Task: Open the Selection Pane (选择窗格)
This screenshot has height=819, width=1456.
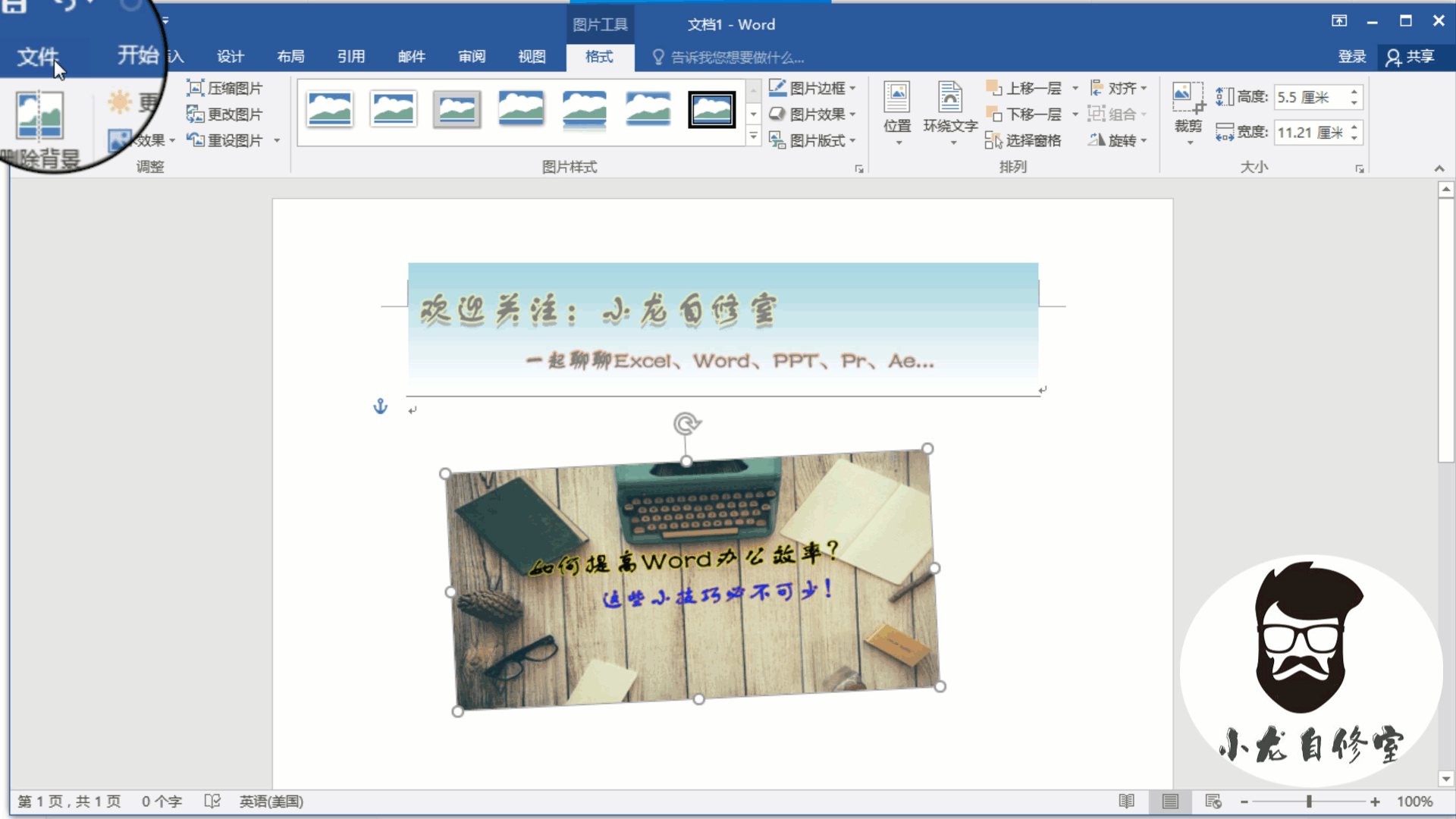Action: pos(1024,140)
